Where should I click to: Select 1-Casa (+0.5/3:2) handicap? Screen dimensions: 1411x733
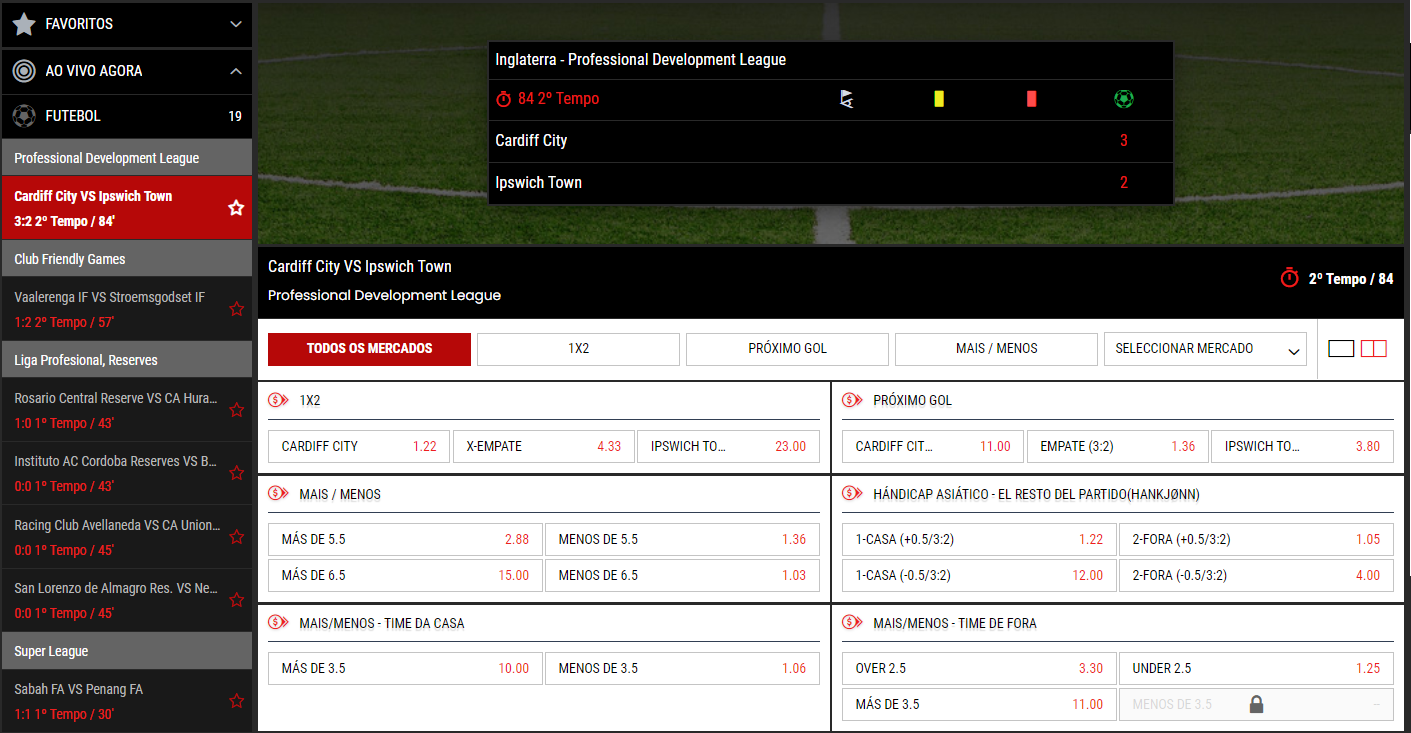click(x=979, y=539)
